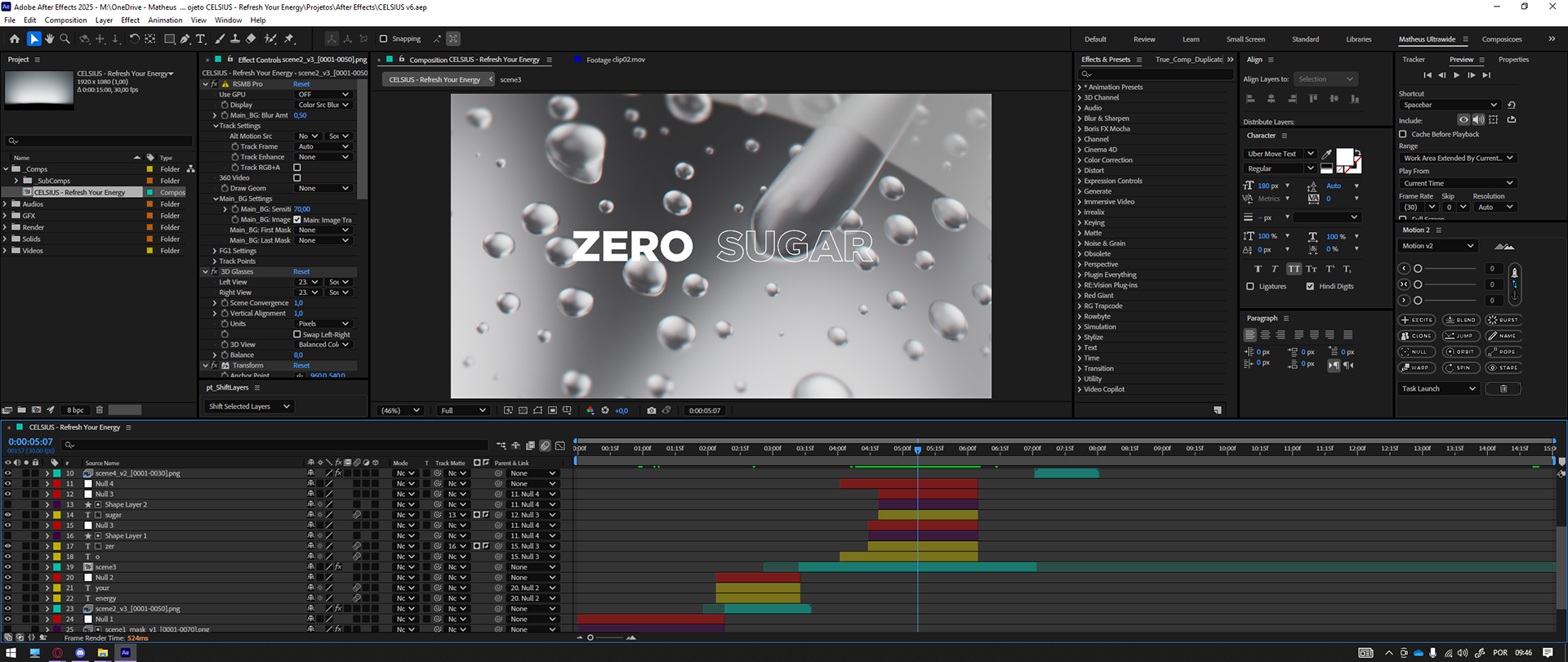Click the graph editor icon in timeline
1568x662 pixels.
(x=559, y=445)
